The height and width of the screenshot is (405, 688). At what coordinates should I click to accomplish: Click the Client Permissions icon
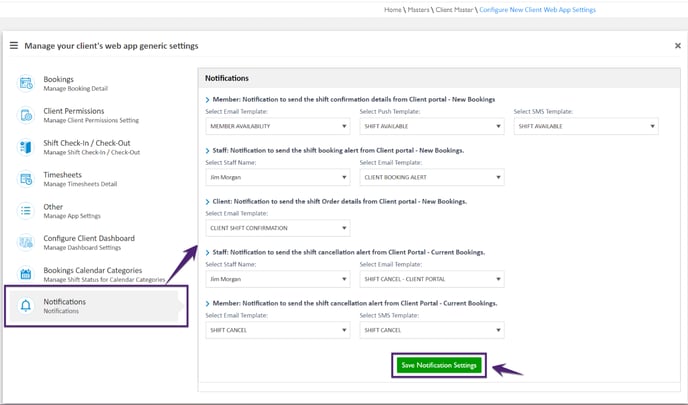click(x=26, y=115)
